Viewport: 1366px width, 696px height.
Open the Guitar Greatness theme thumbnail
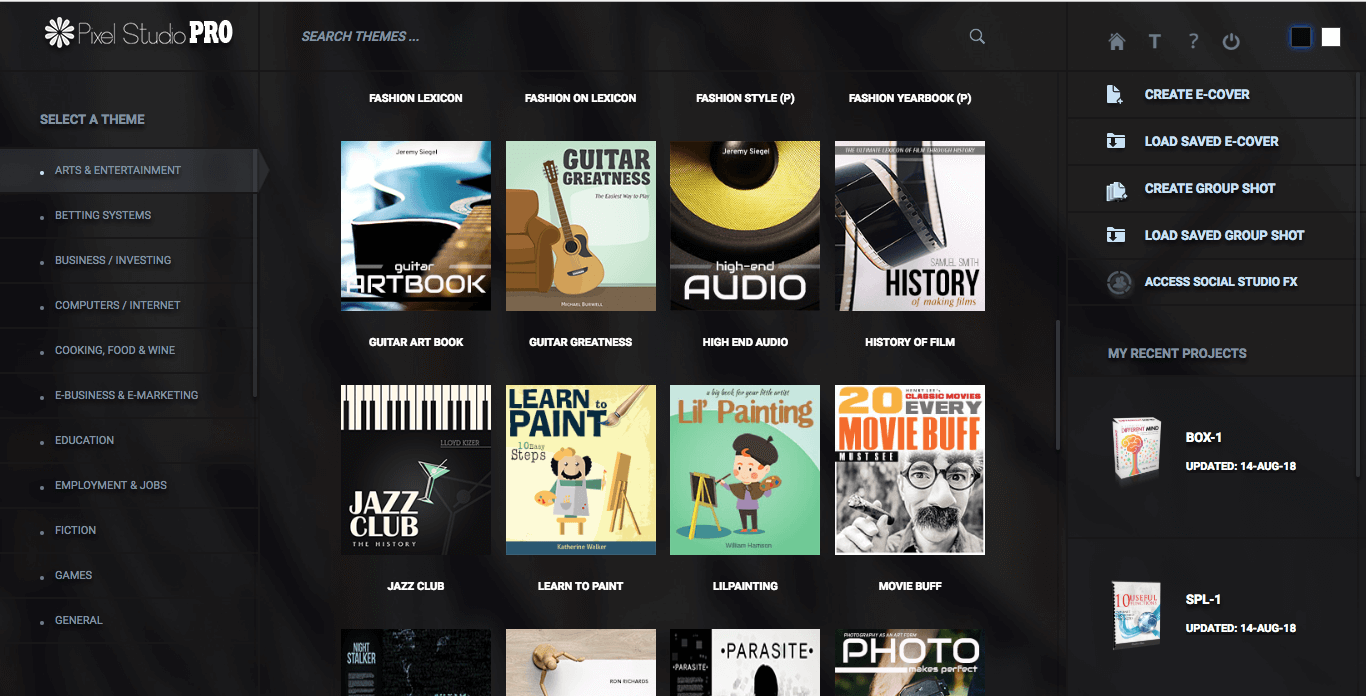pyautogui.click(x=581, y=226)
